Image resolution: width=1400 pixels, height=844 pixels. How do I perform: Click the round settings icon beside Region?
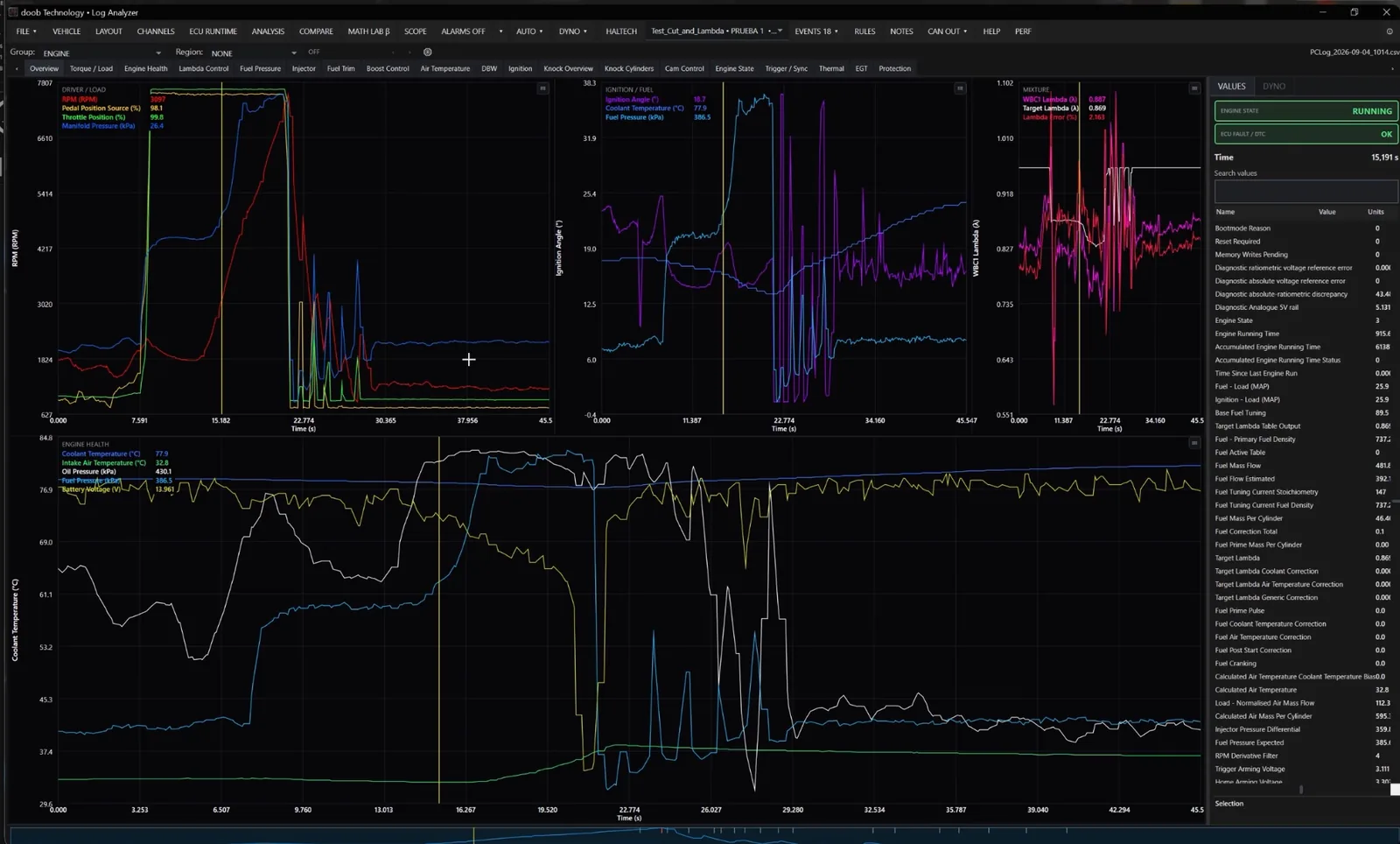click(x=428, y=53)
